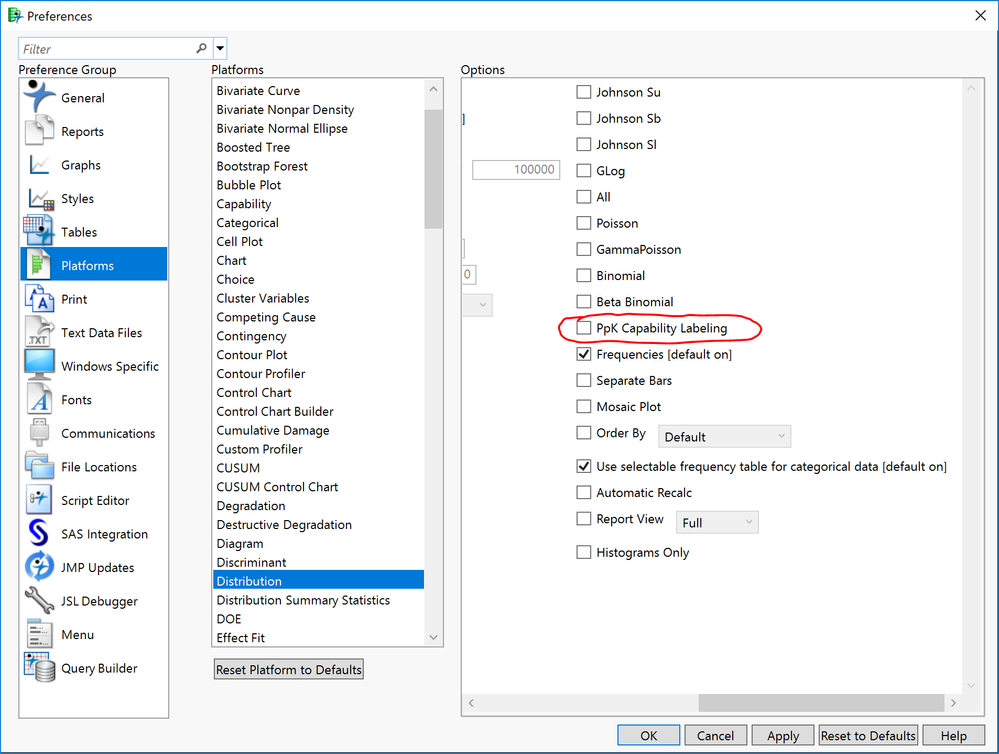Select Distribution in Platforms list
Viewport: 999px width, 754px height.
click(x=318, y=581)
